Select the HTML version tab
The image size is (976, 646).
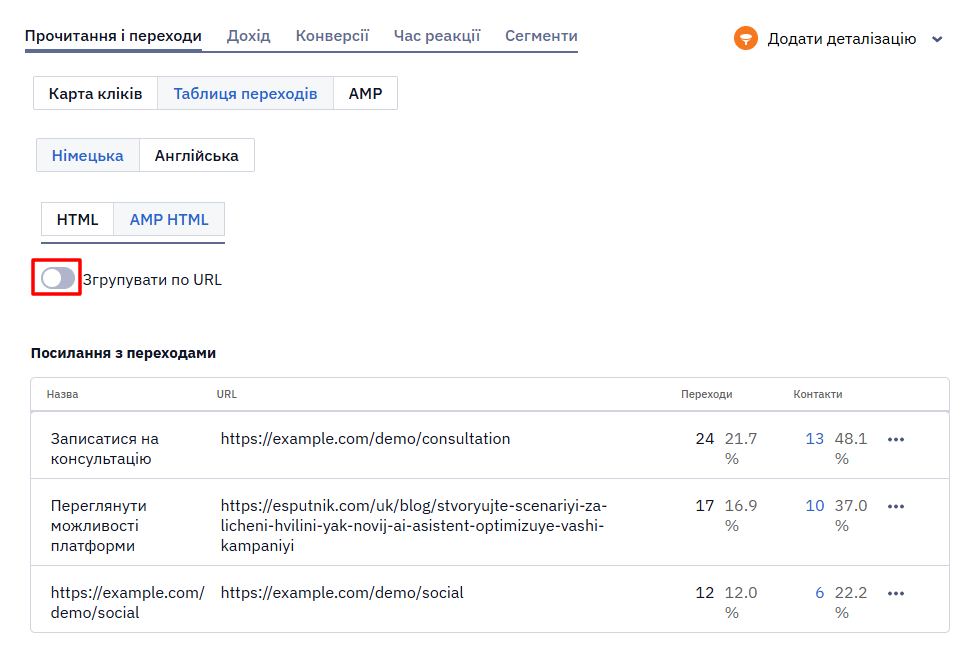click(77, 220)
